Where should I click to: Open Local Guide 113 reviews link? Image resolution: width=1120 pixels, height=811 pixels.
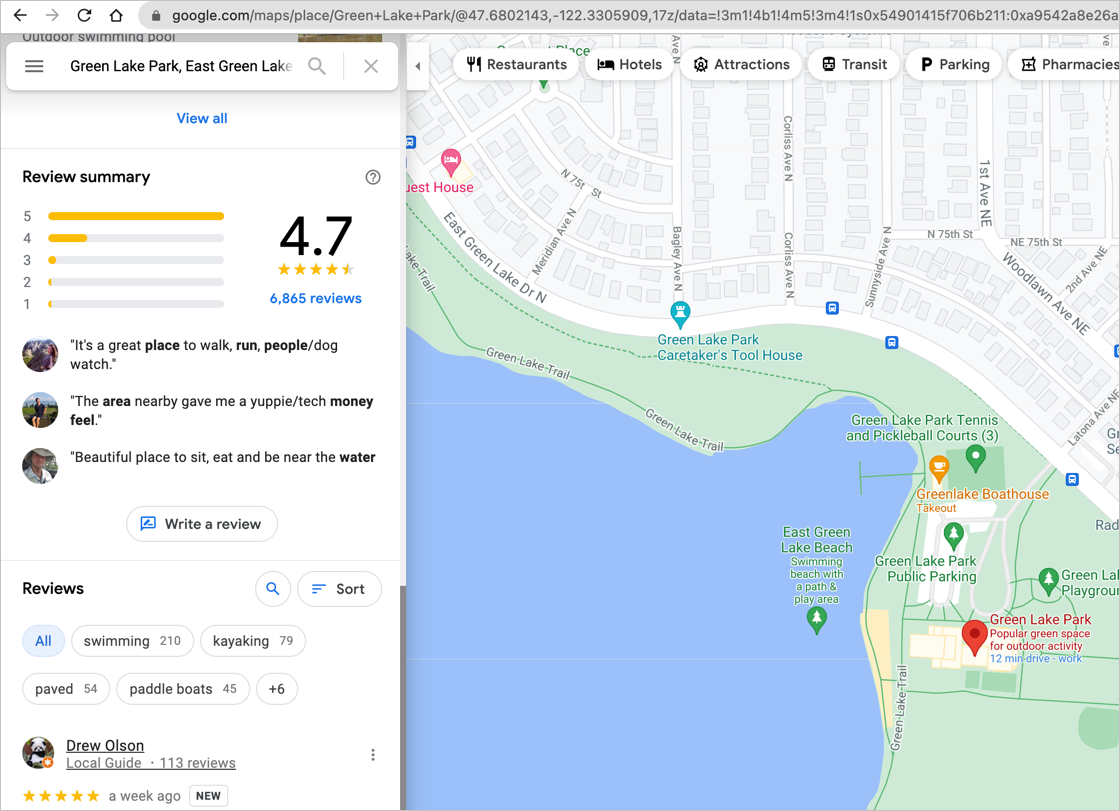[151, 763]
